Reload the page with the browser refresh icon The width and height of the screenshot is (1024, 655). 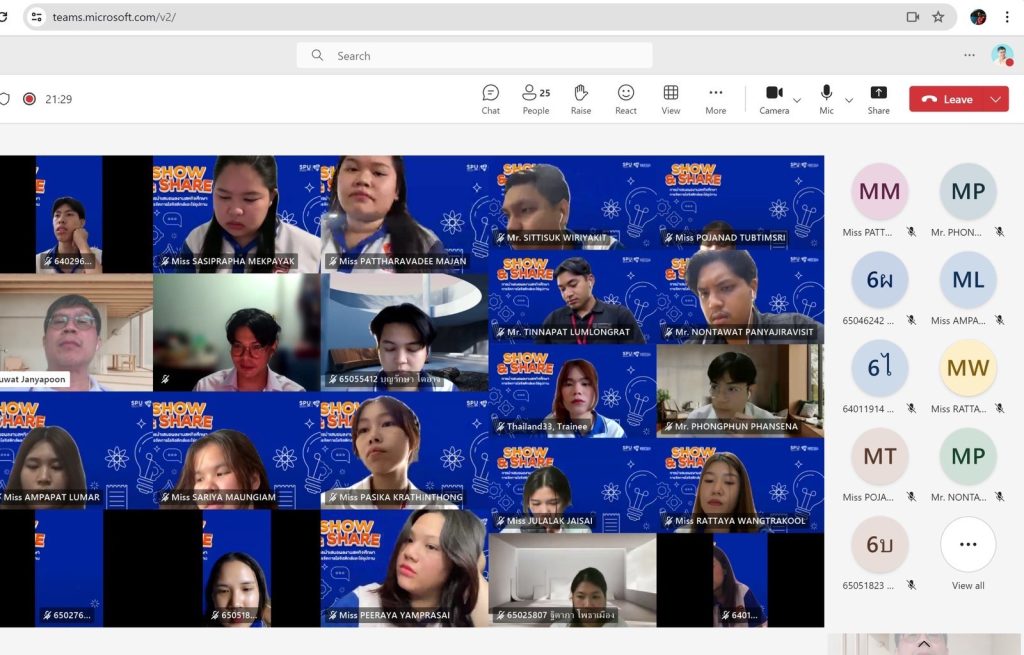pyautogui.click(x=3, y=17)
